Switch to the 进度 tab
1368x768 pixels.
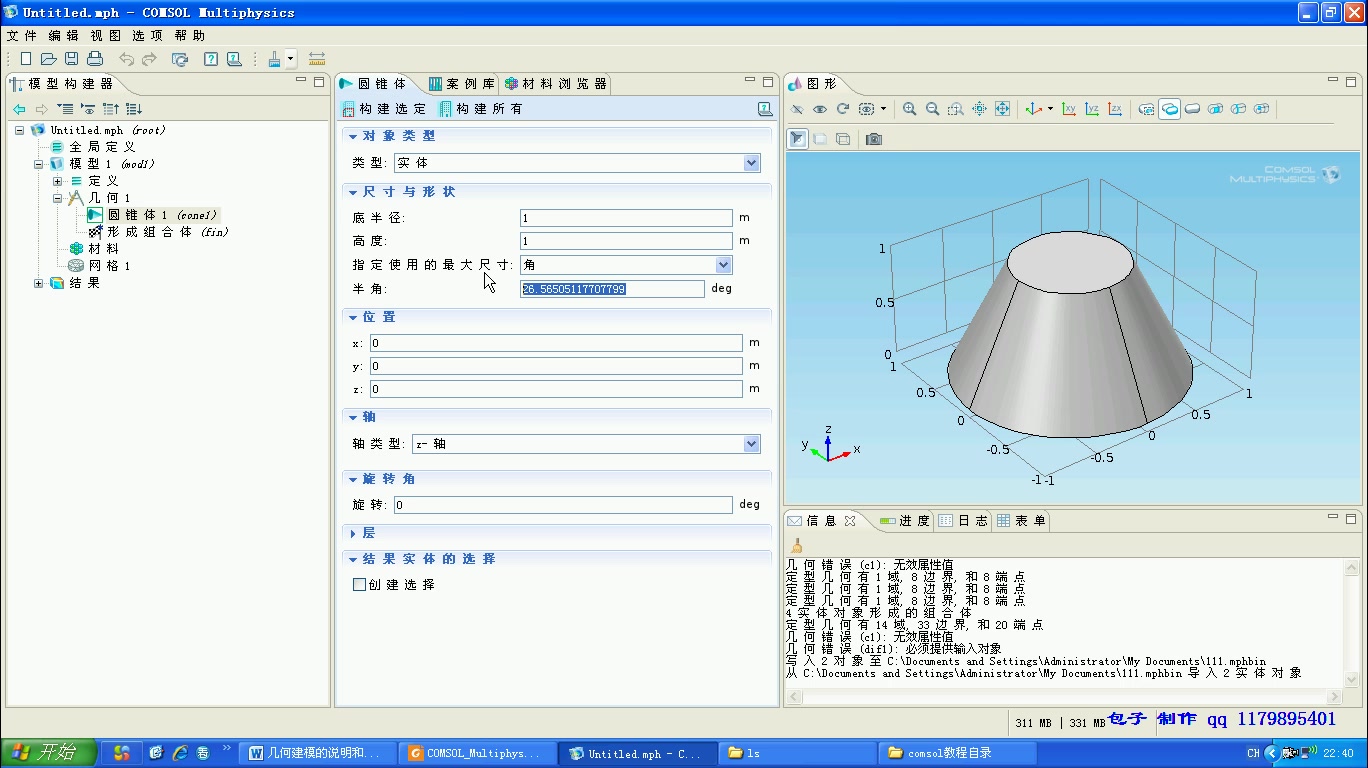click(x=905, y=521)
